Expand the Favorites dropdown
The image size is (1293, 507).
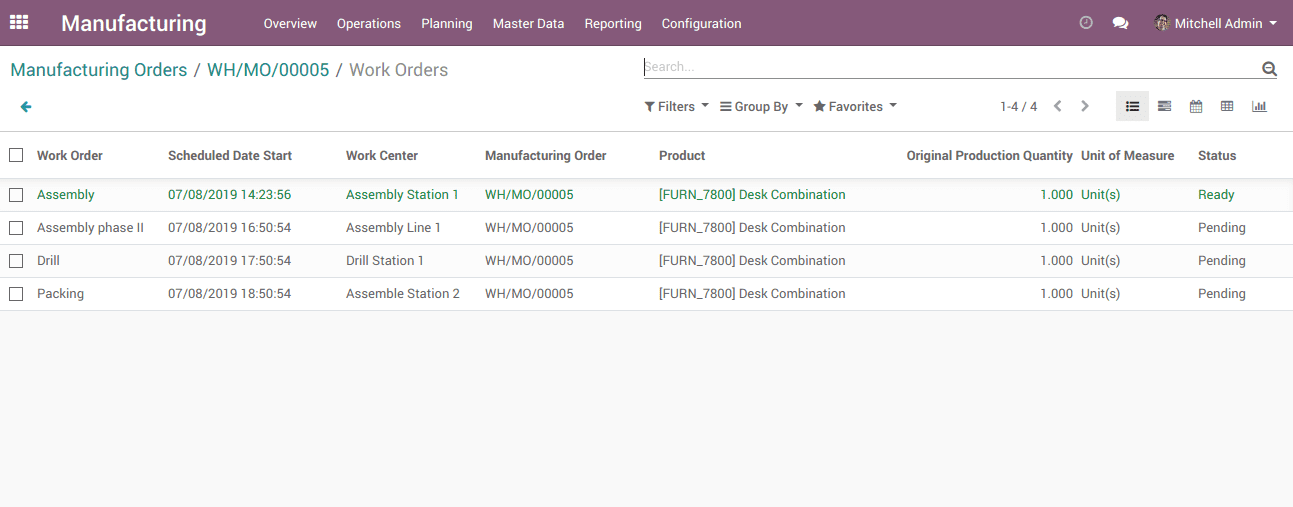pos(855,106)
